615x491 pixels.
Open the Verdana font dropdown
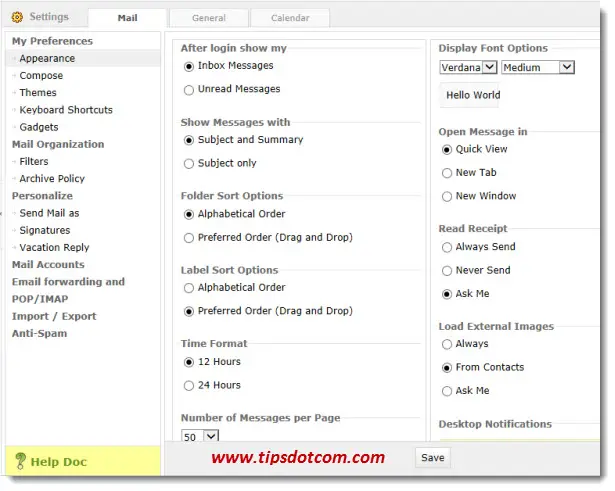tap(468, 67)
